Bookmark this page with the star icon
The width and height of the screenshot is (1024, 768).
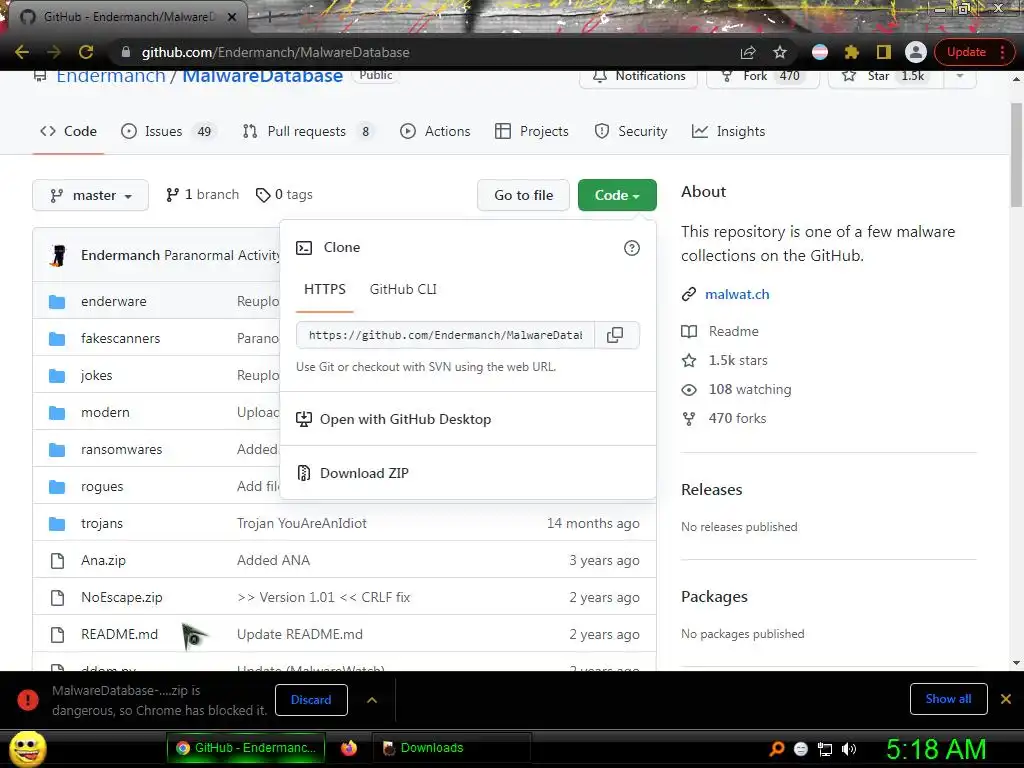pyautogui.click(x=780, y=52)
